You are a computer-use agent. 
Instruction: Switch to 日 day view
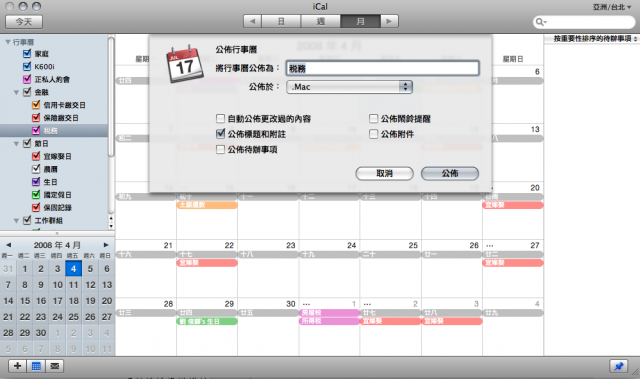[281, 21]
